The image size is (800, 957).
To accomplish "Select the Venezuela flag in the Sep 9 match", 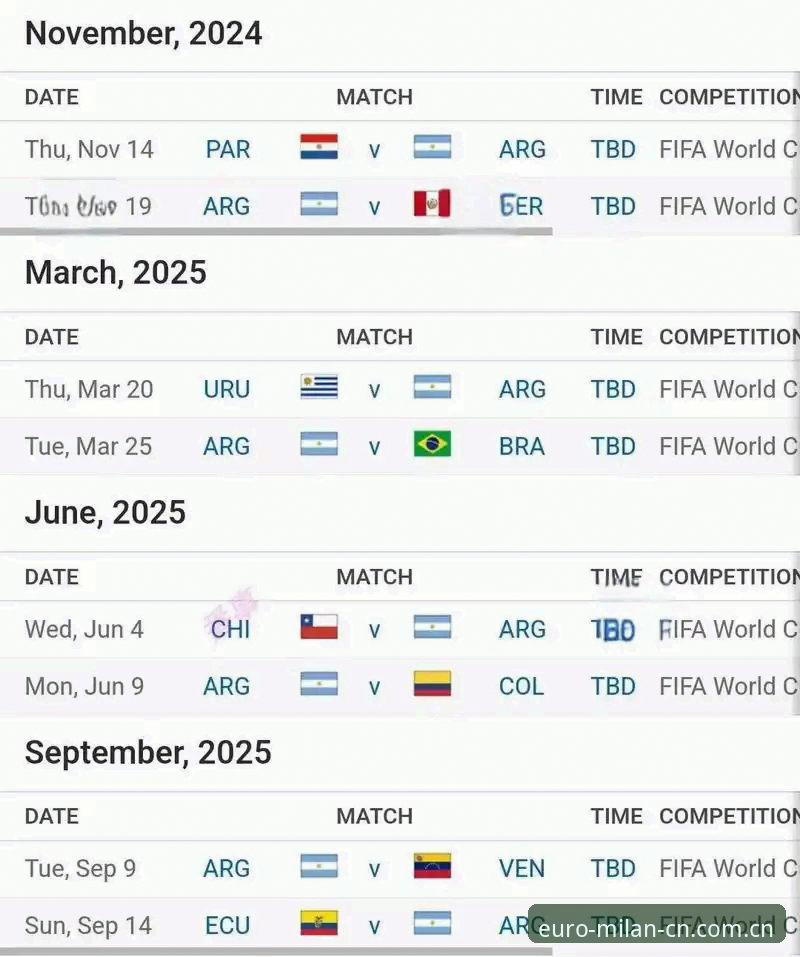I will (x=432, y=866).
